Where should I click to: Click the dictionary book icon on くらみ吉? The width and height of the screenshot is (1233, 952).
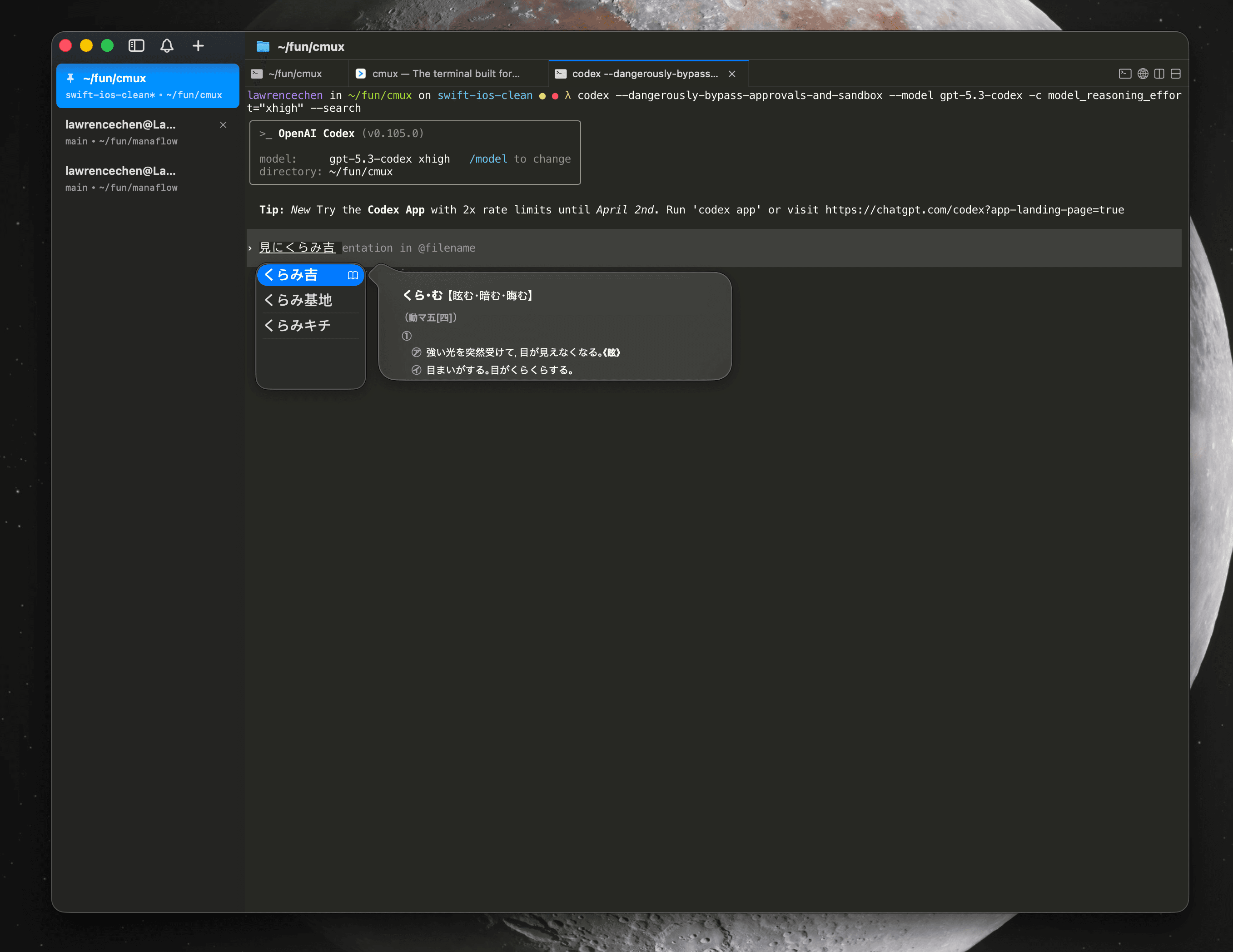[x=353, y=275]
